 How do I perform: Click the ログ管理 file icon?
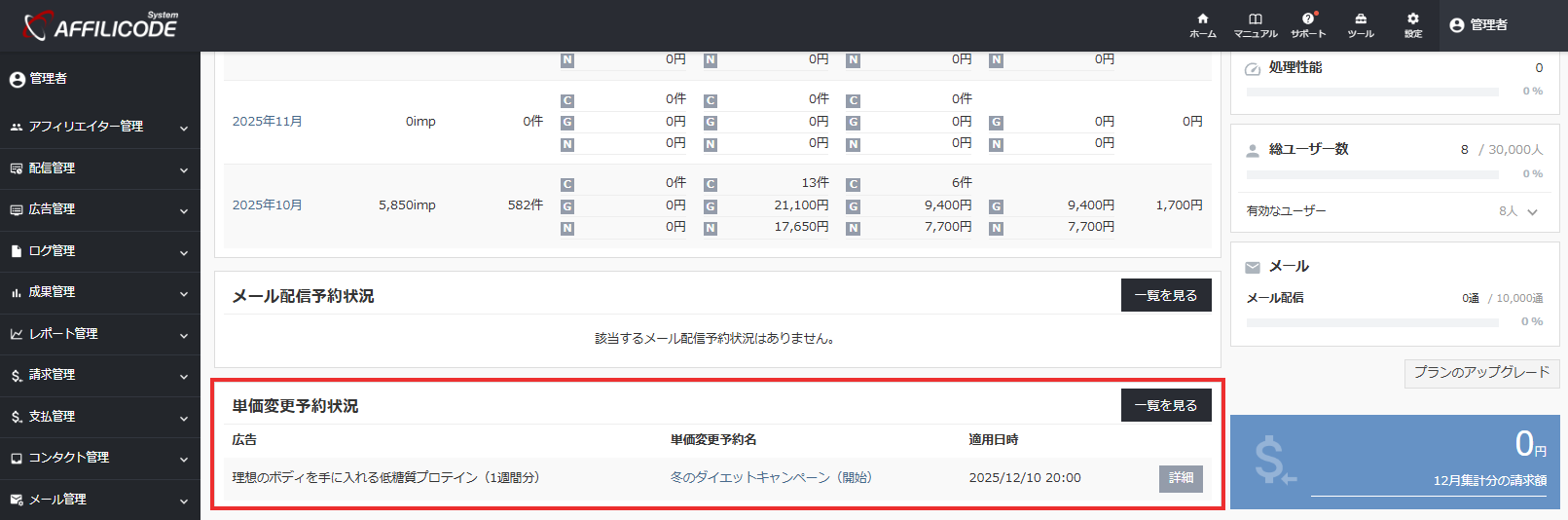pyautogui.click(x=17, y=251)
